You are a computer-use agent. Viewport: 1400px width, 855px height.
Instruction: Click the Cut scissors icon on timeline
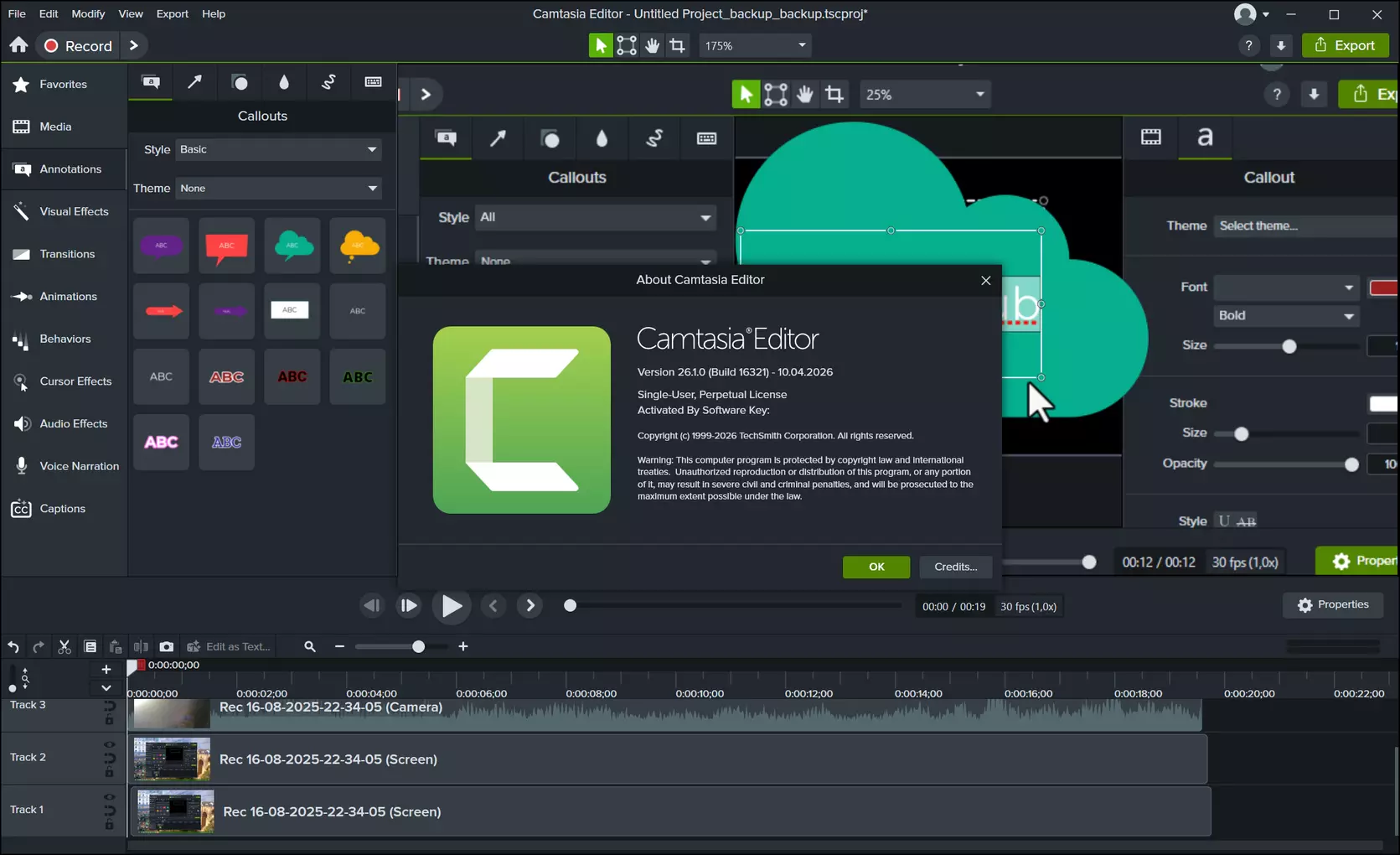[65, 646]
